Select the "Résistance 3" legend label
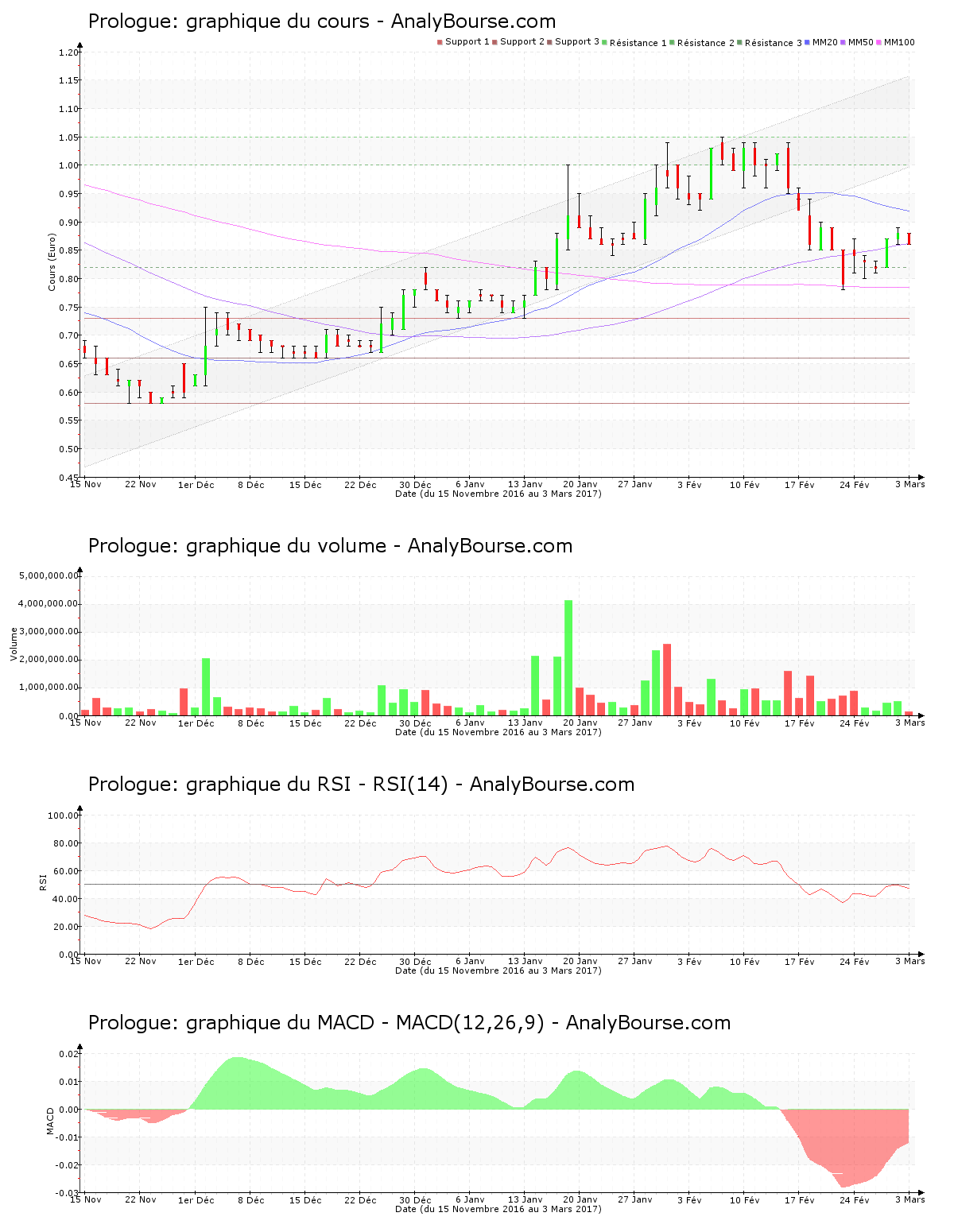This screenshot has height=1232, width=954. [774, 43]
